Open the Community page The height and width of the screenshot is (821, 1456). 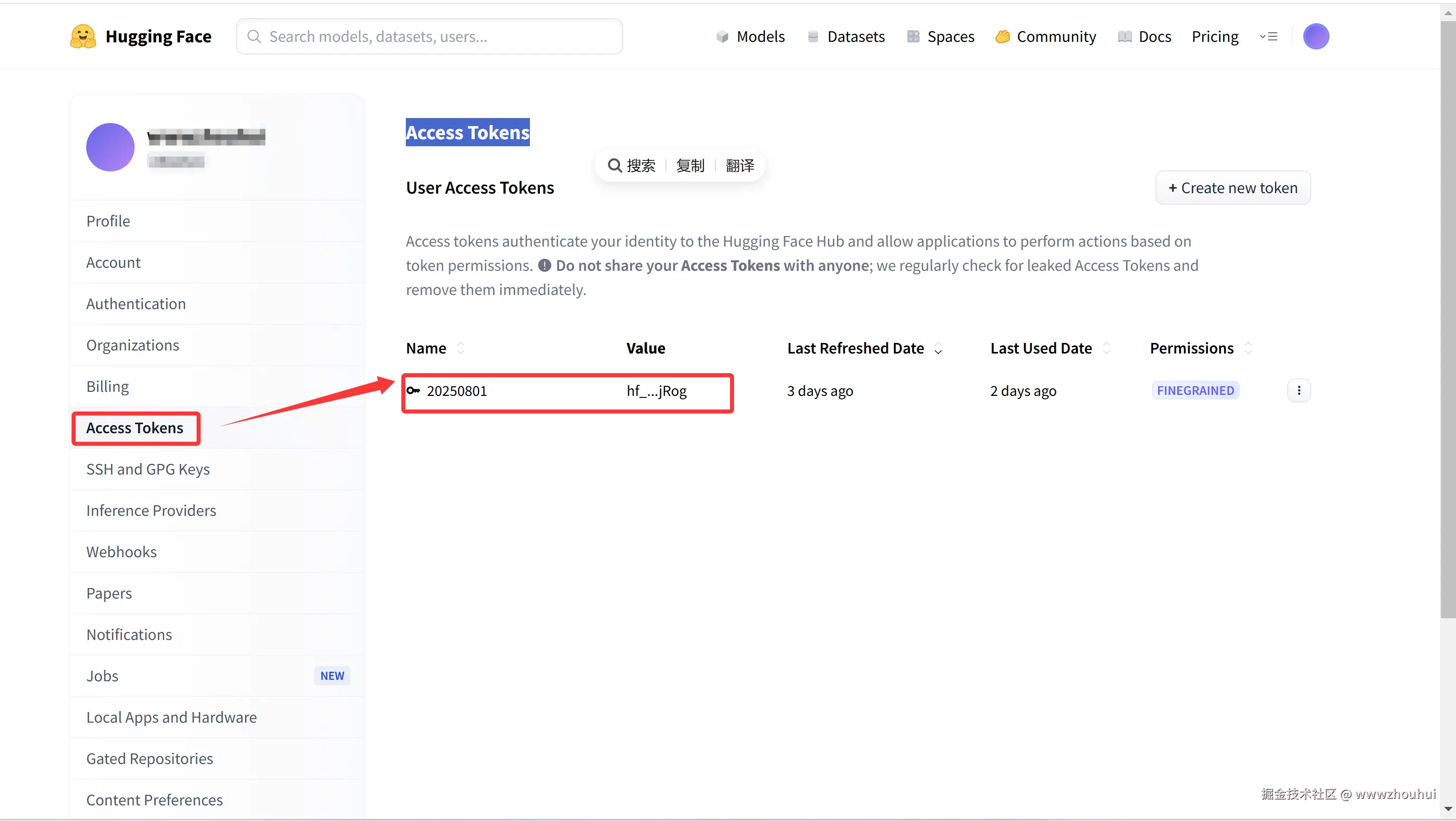click(x=1046, y=36)
